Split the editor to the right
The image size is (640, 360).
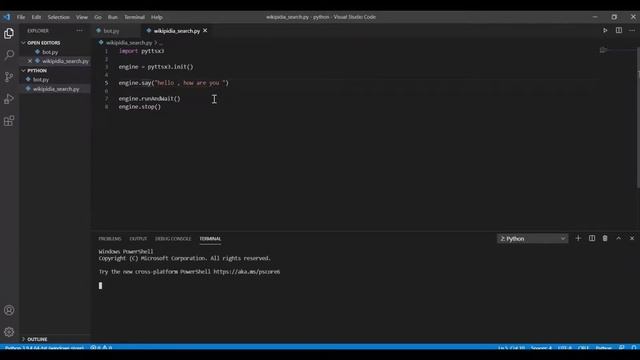[619, 31]
